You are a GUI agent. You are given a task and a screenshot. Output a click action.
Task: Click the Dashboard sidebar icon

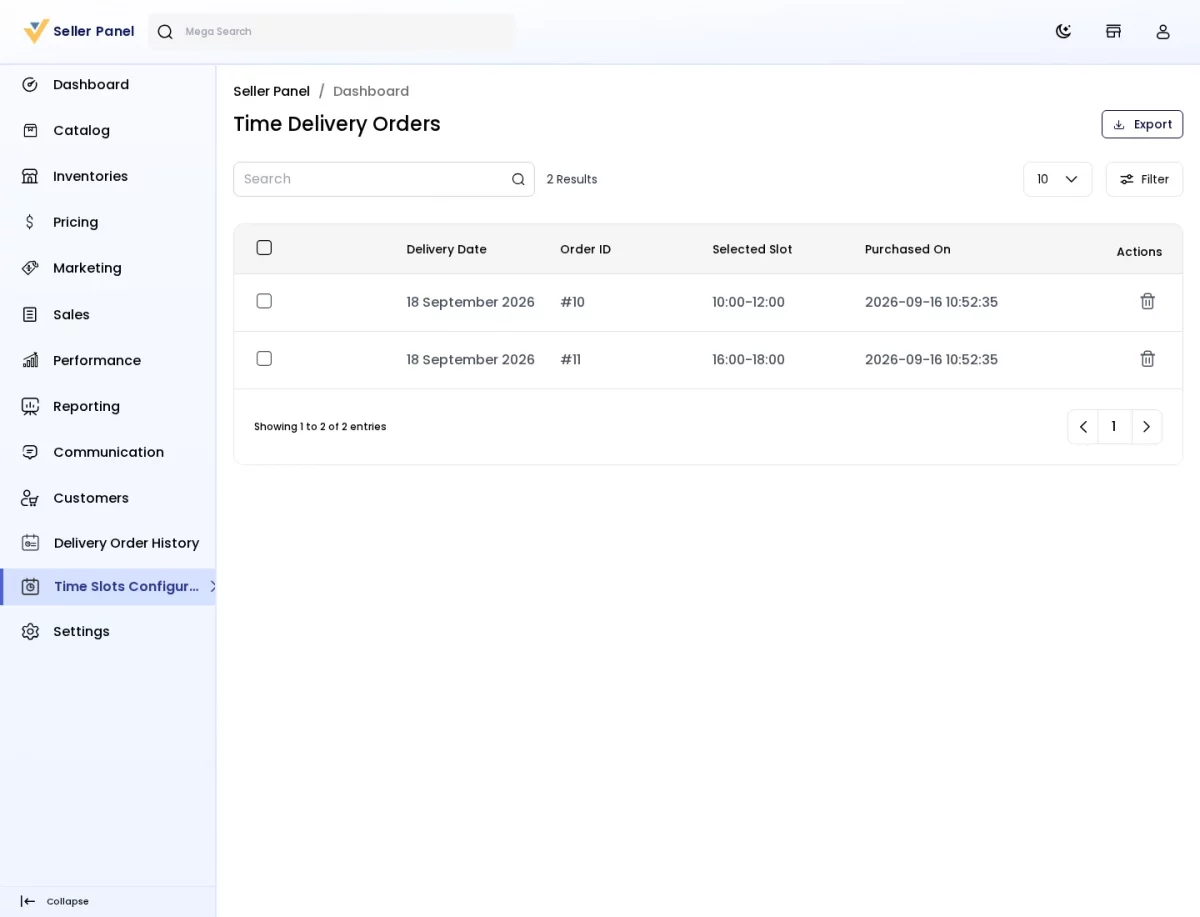(30, 85)
